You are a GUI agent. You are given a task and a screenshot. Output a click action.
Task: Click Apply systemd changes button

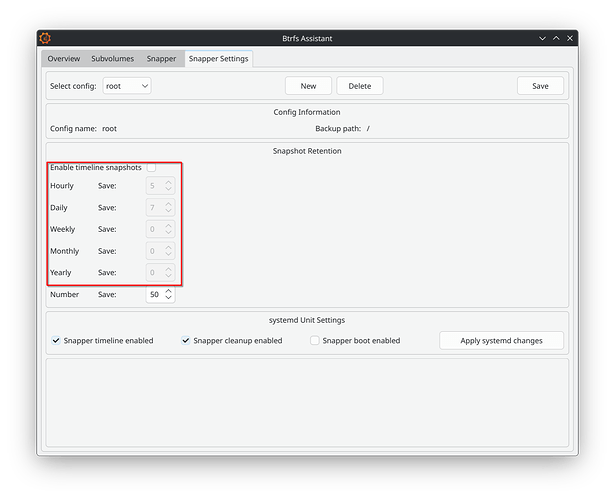501,340
